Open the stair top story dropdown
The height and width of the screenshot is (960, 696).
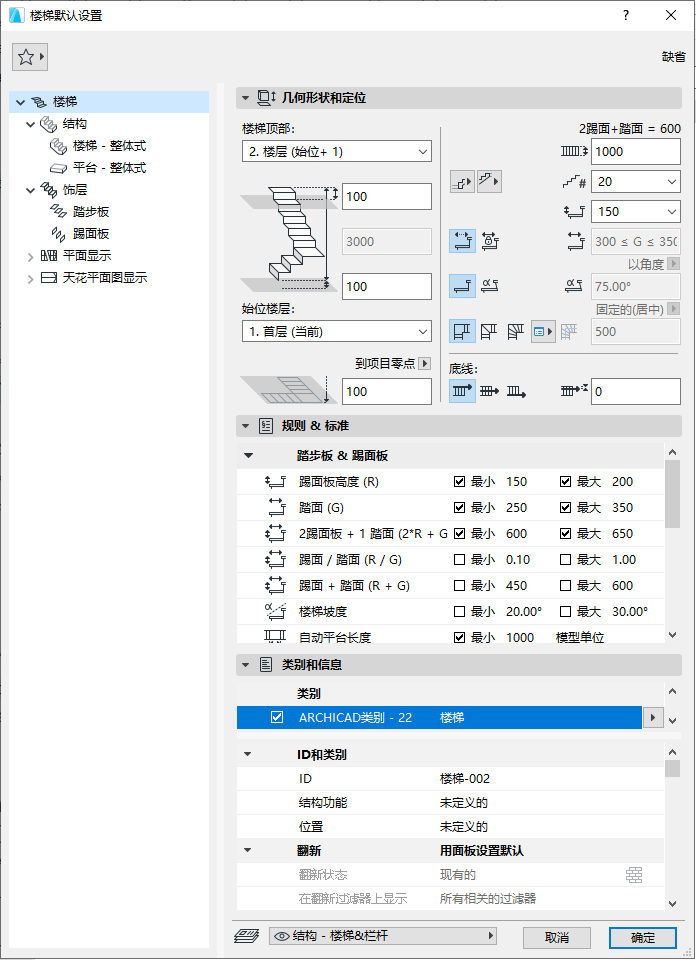[x=336, y=151]
